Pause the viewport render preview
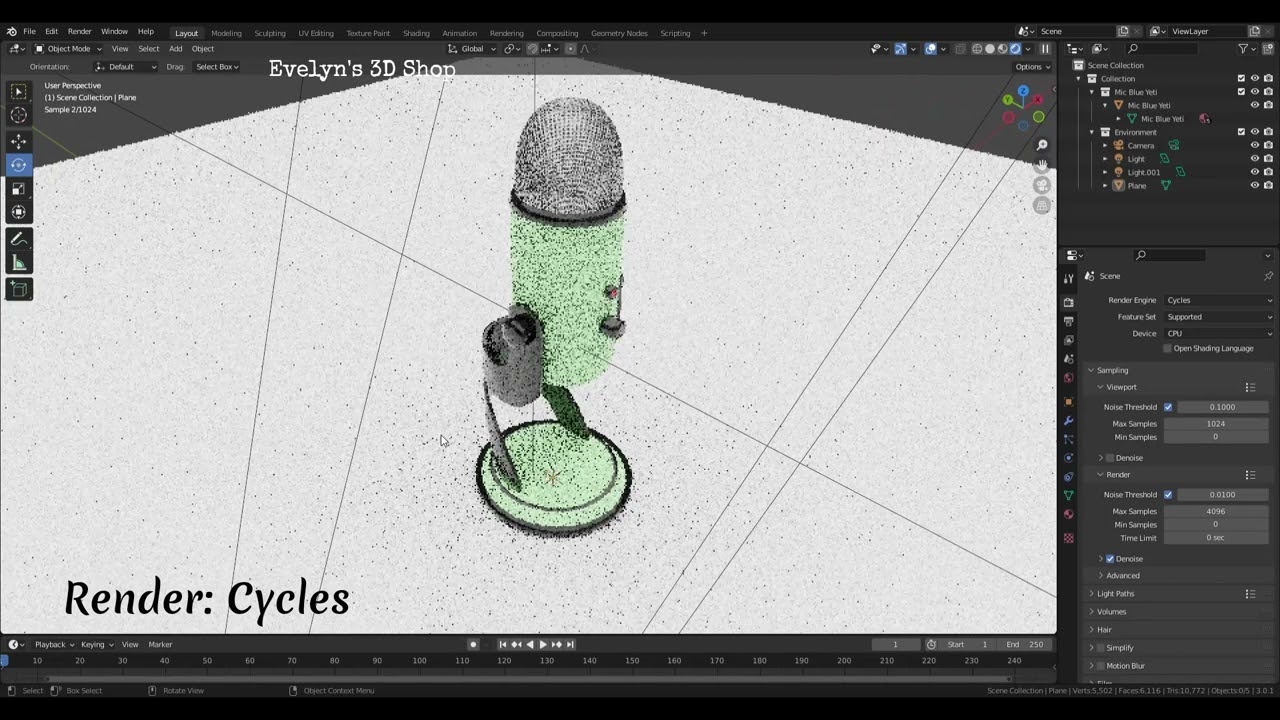Image resolution: width=1280 pixels, height=720 pixels. click(x=1045, y=49)
